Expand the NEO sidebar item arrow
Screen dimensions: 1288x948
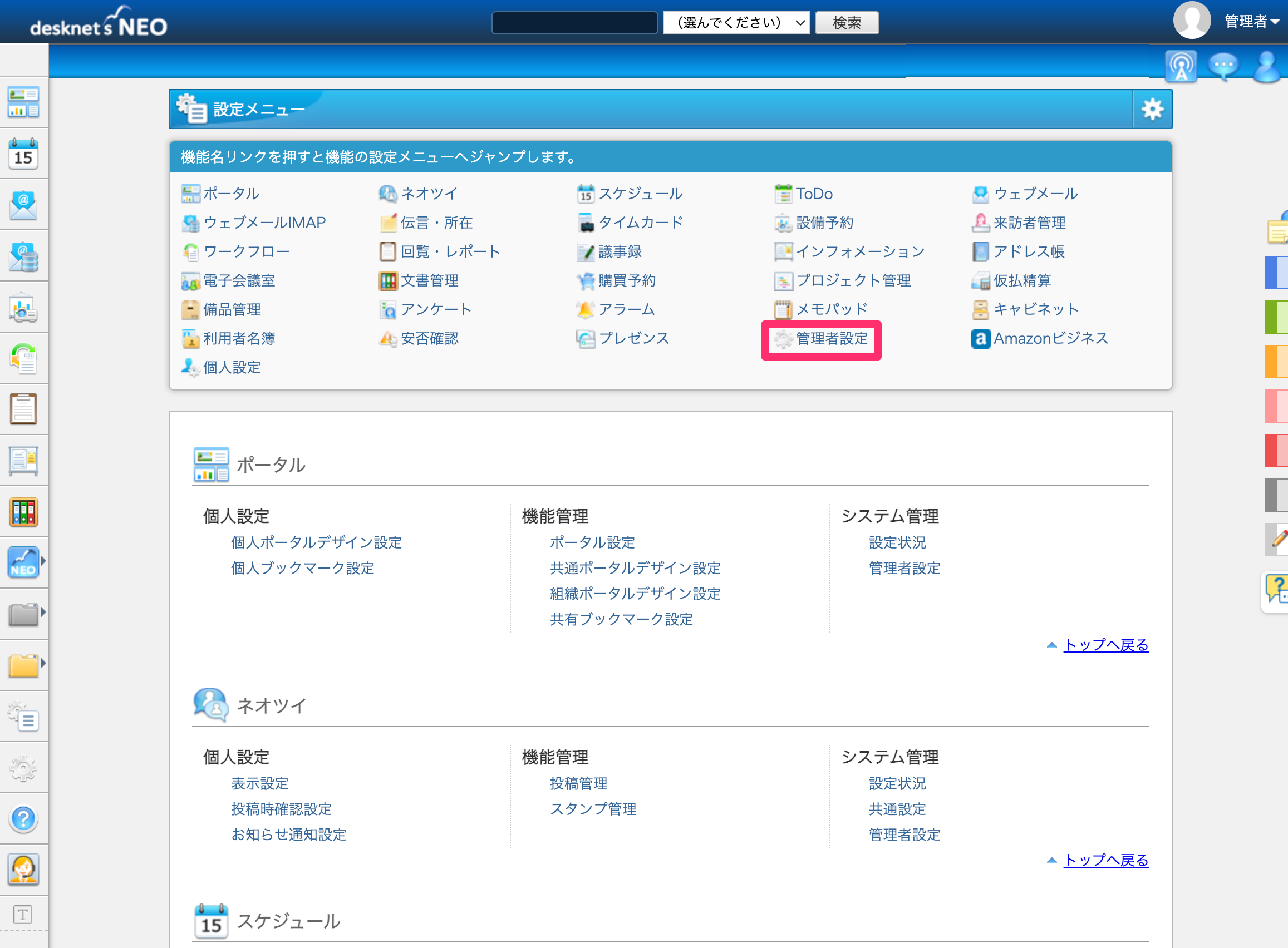coord(43,561)
